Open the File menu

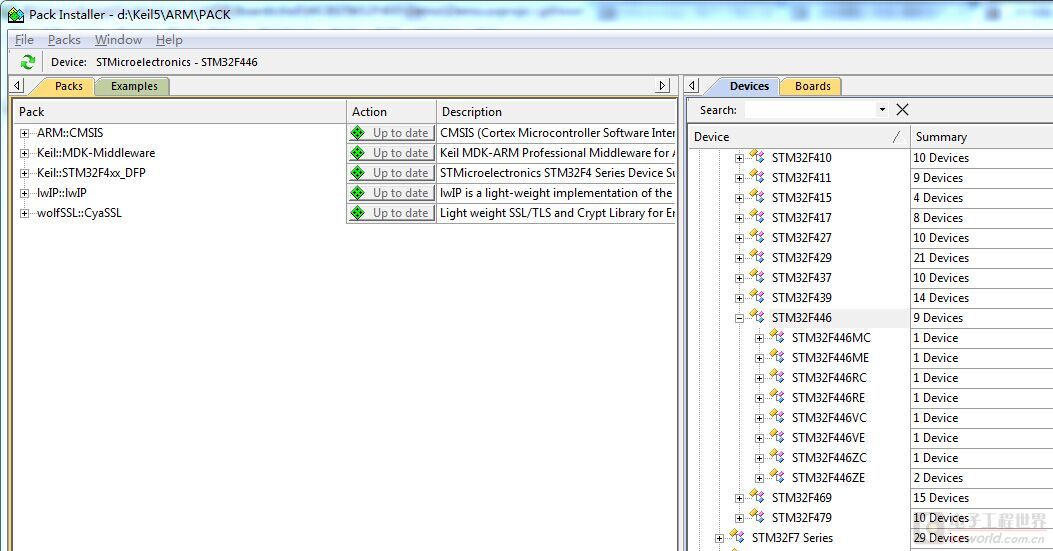[x=24, y=40]
